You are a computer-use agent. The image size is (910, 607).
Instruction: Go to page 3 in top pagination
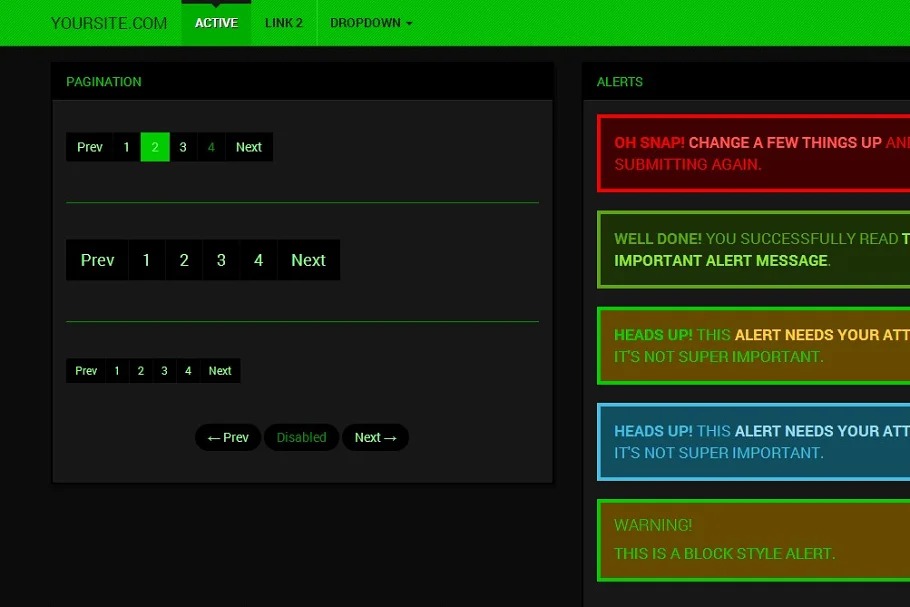click(x=183, y=147)
